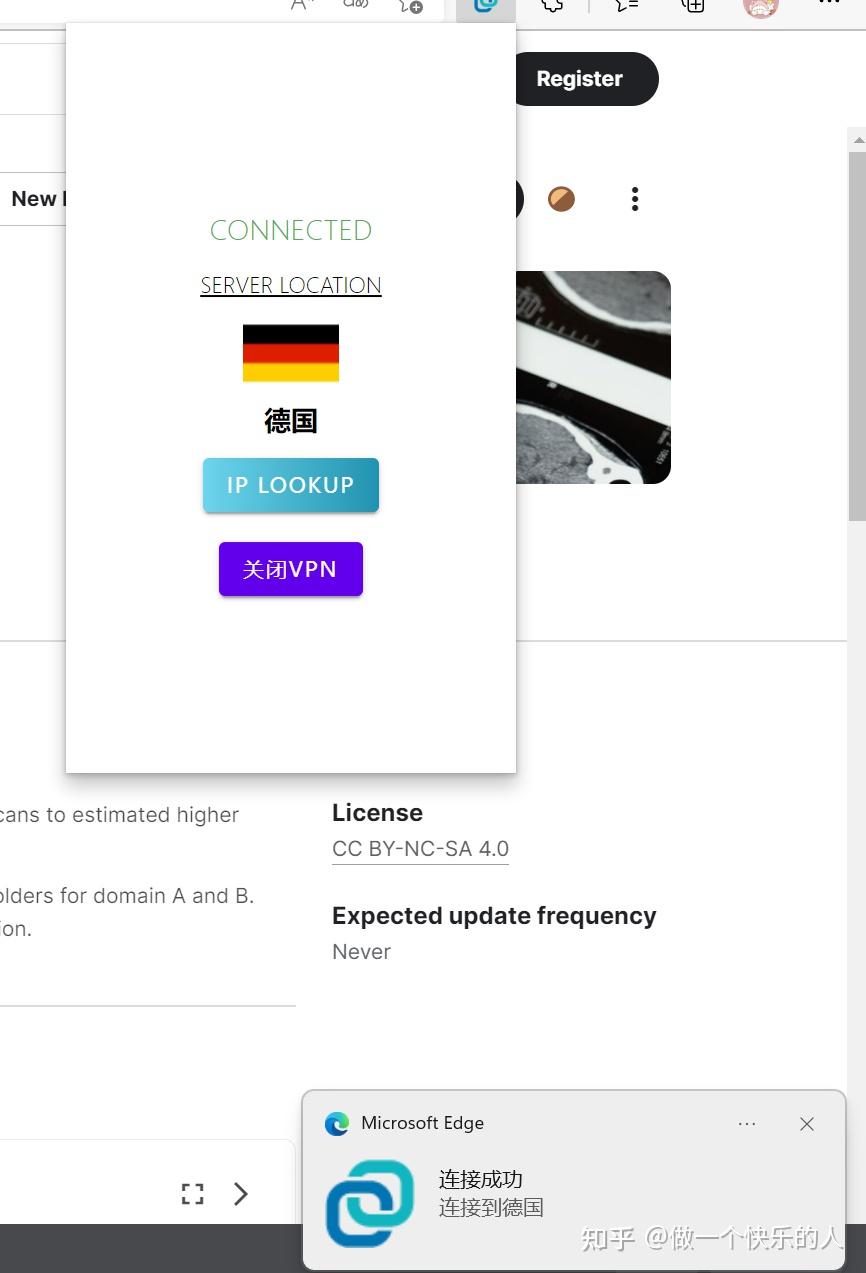
Task: Click the VPN extension icon in toolbar
Action: (x=486, y=6)
